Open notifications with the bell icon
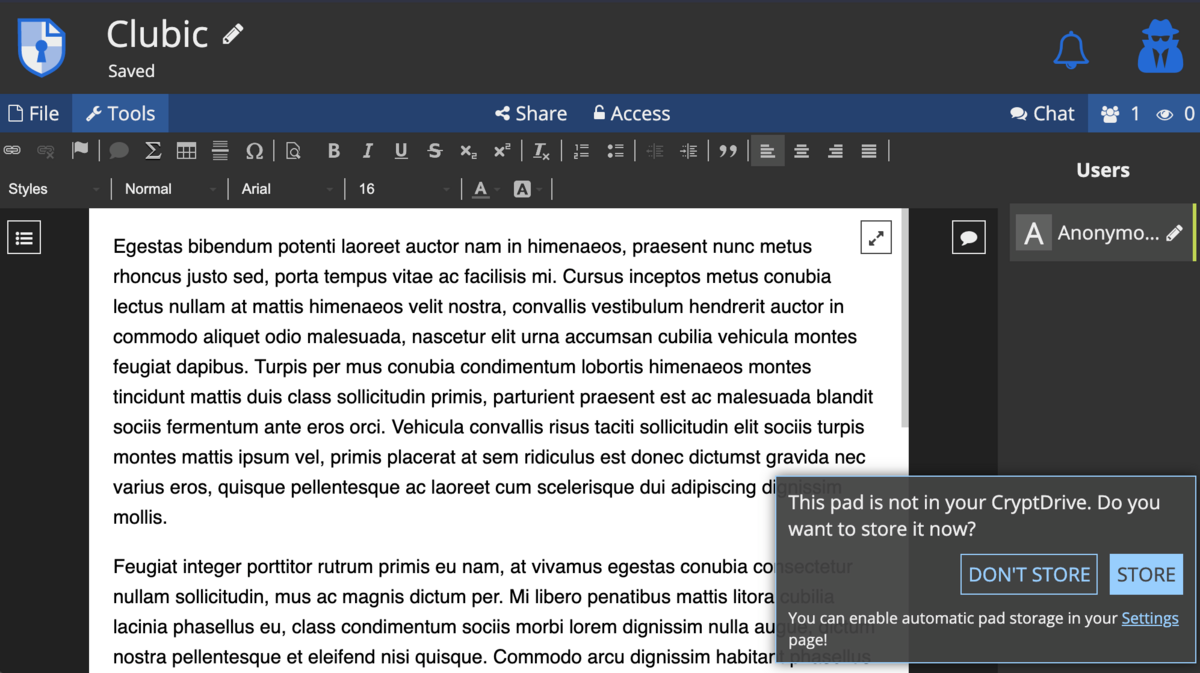This screenshot has height=673, width=1200. click(x=1071, y=49)
